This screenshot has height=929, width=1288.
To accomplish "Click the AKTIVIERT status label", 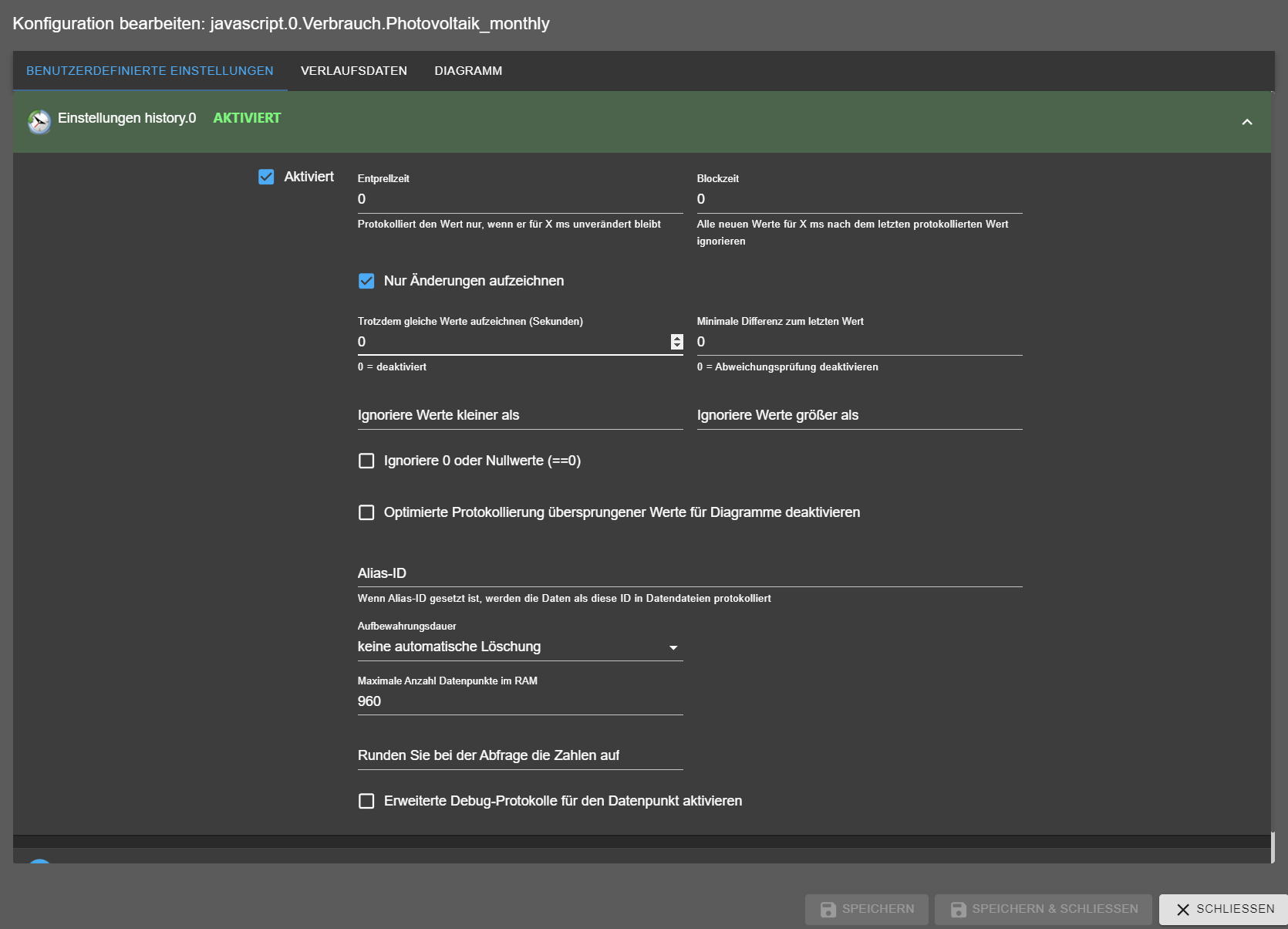I will [x=247, y=118].
